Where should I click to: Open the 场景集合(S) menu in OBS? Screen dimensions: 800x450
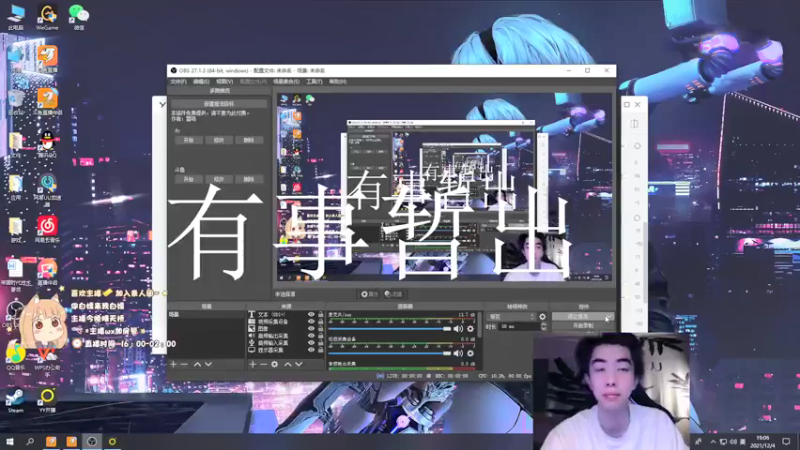[x=286, y=82]
